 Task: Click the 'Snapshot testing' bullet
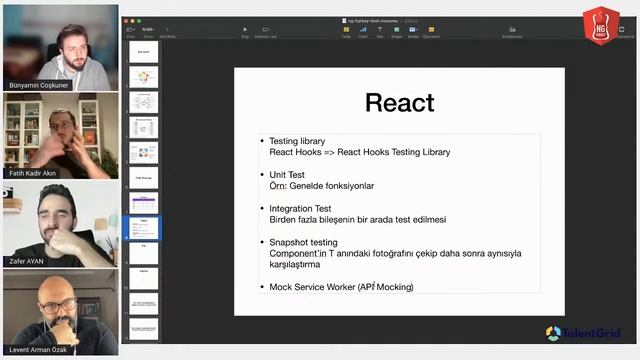coord(303,242)
